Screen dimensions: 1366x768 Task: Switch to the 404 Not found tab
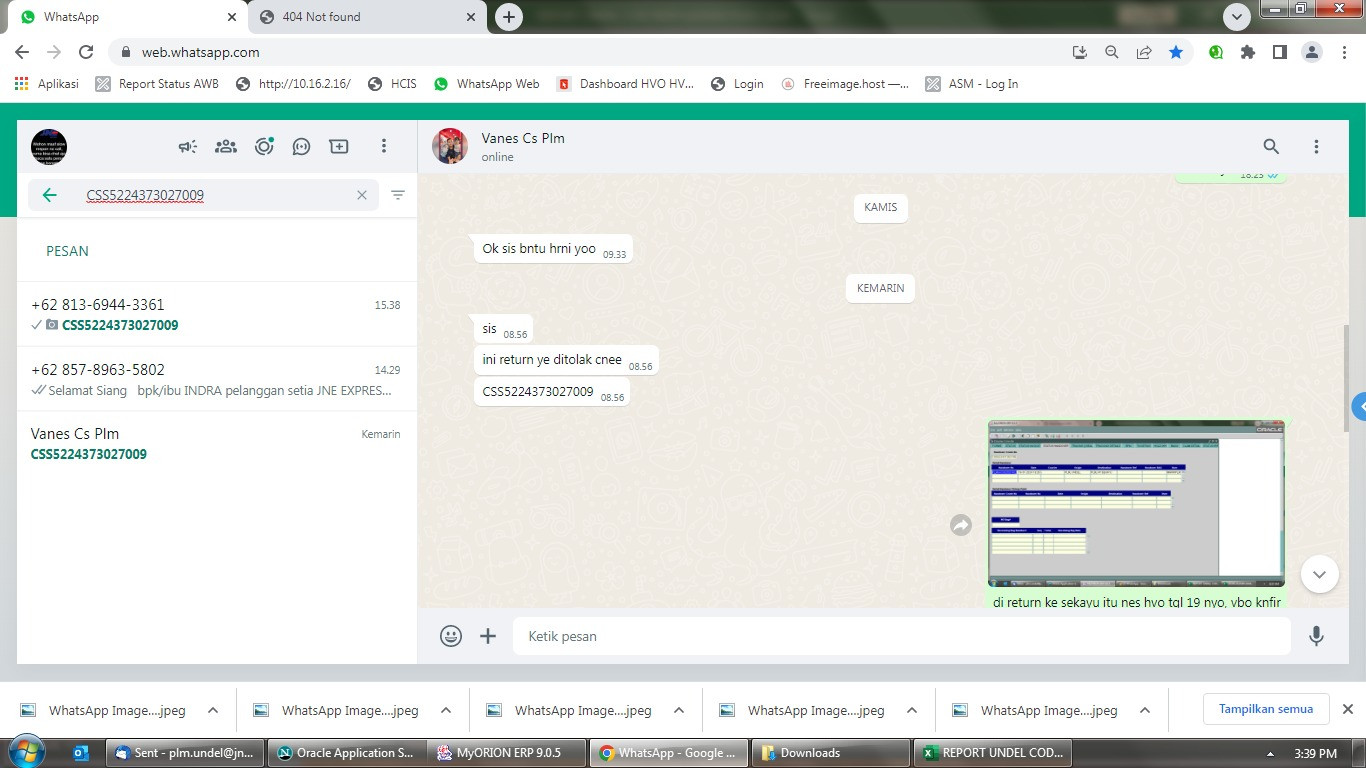367,17
